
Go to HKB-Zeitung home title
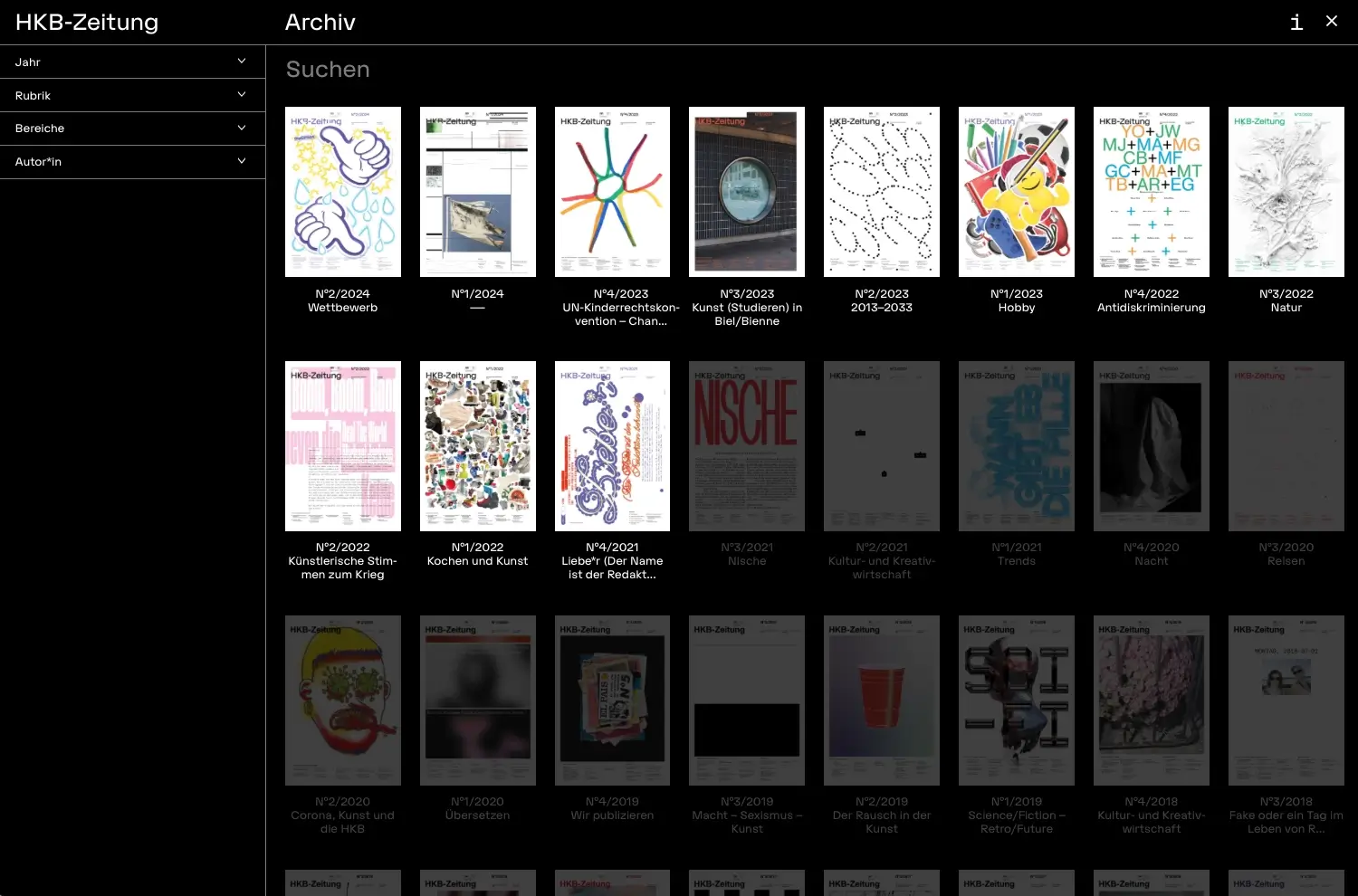87,22
